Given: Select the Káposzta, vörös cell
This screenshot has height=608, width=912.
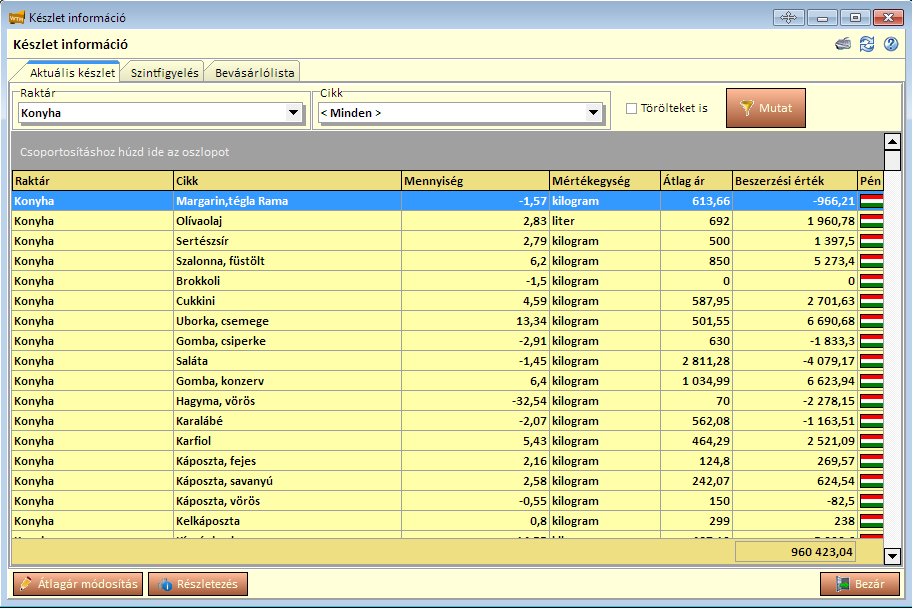Looking at the screenshot, I should tap(287, 501).
